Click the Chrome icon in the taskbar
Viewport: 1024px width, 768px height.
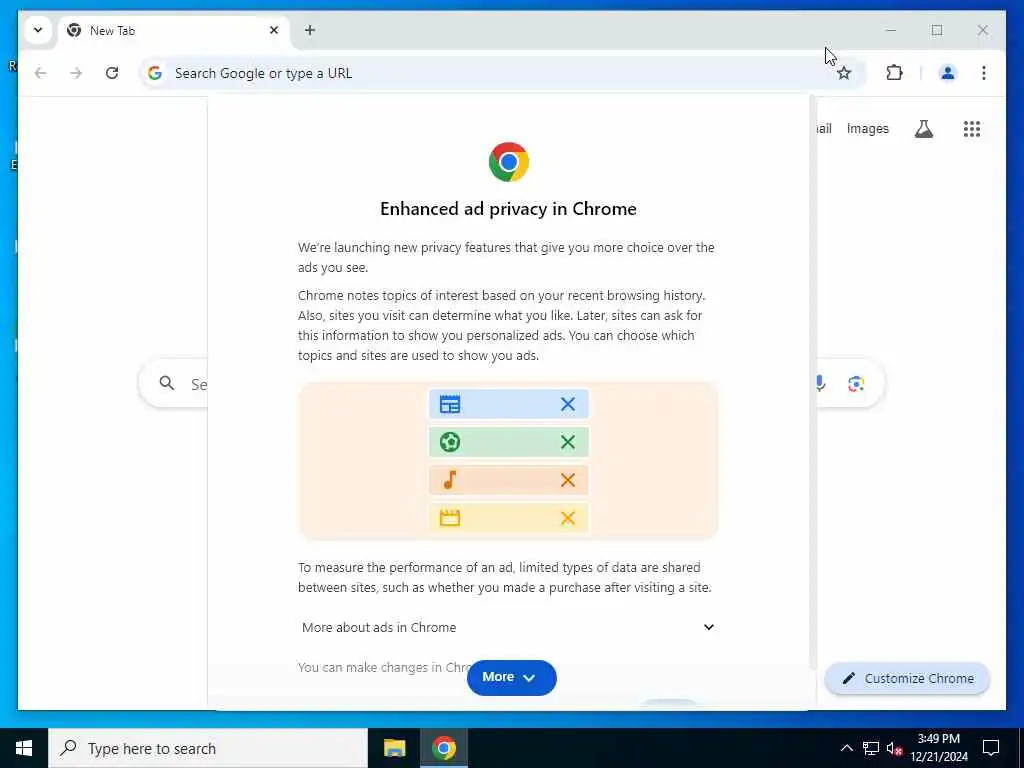[x=443, y=748]
